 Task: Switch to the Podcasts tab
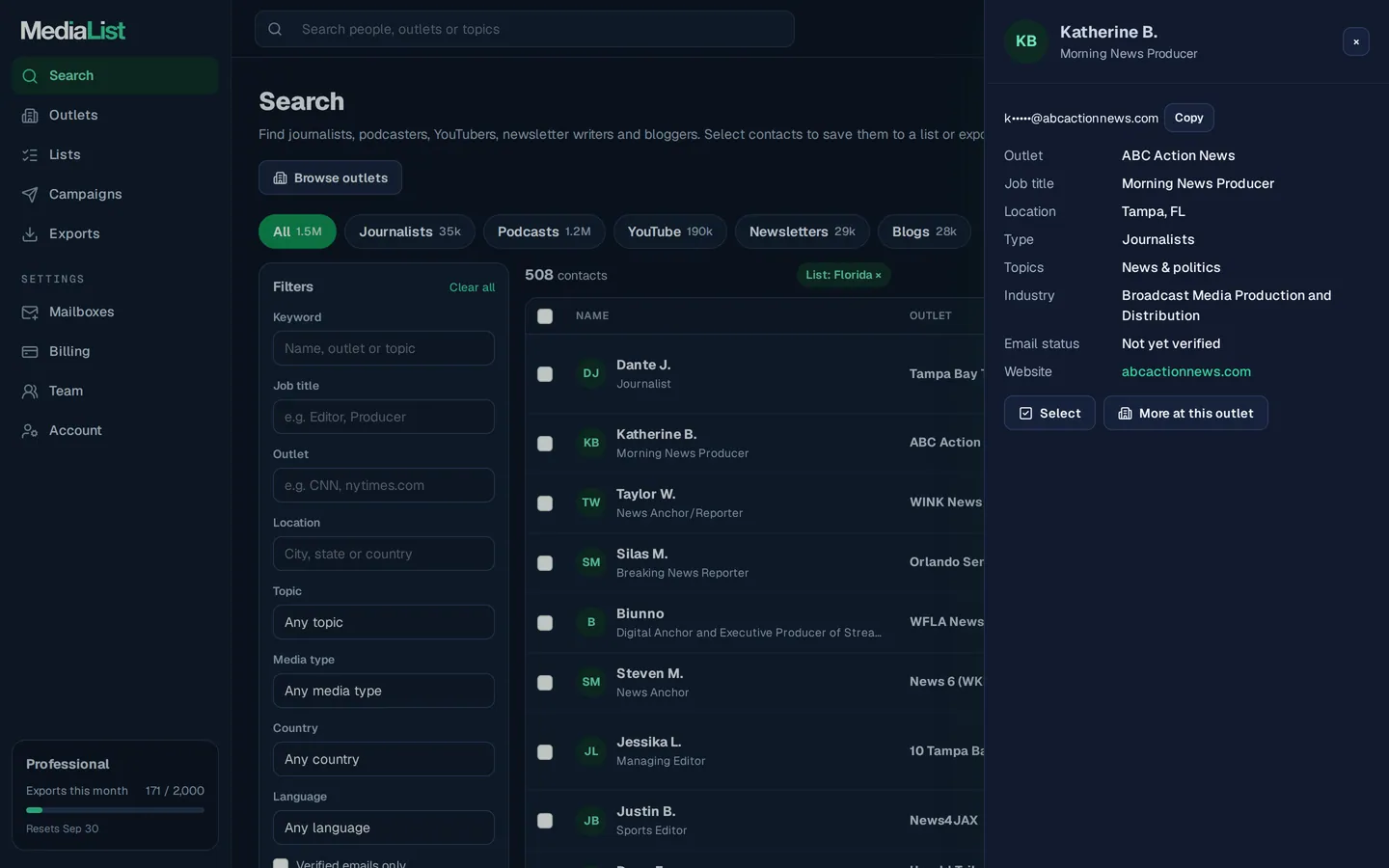[544, 231]
